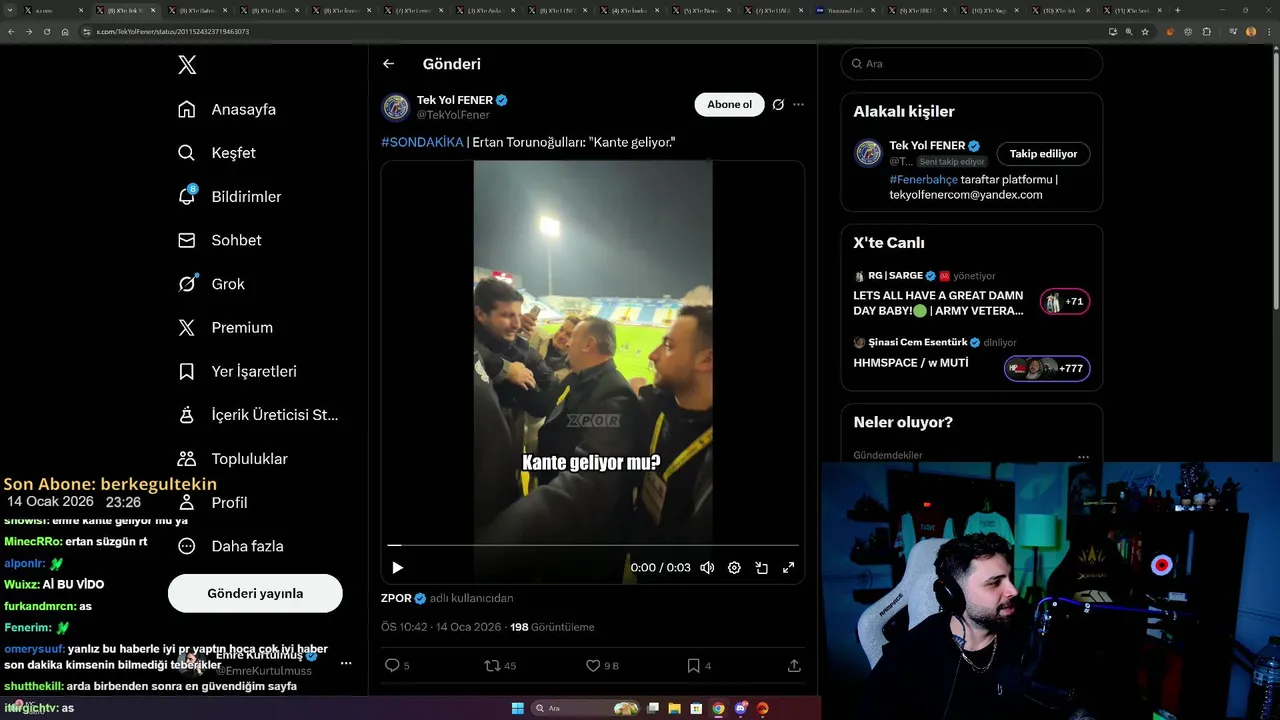Open the Chrome extensions puzzle icon
1280x720 pixels.
point(1207,31)
